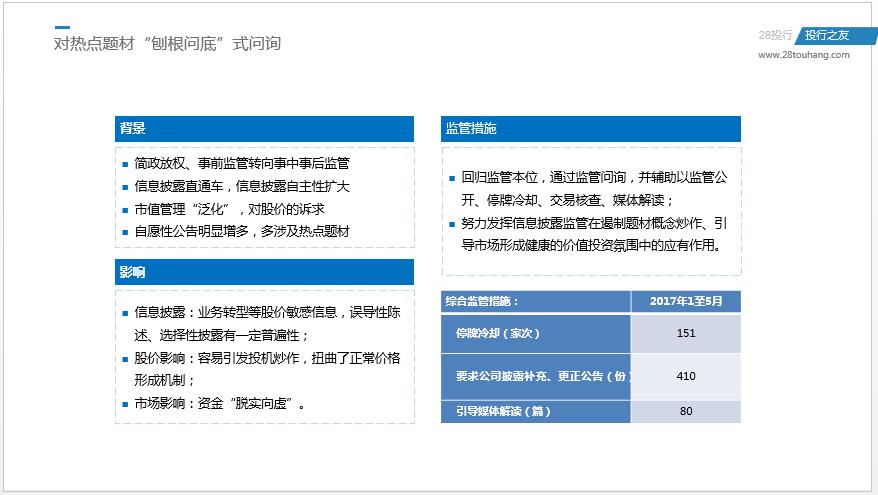Click the text 信息披露:业务转型等股价敏感信息

(x=235, y=312)
